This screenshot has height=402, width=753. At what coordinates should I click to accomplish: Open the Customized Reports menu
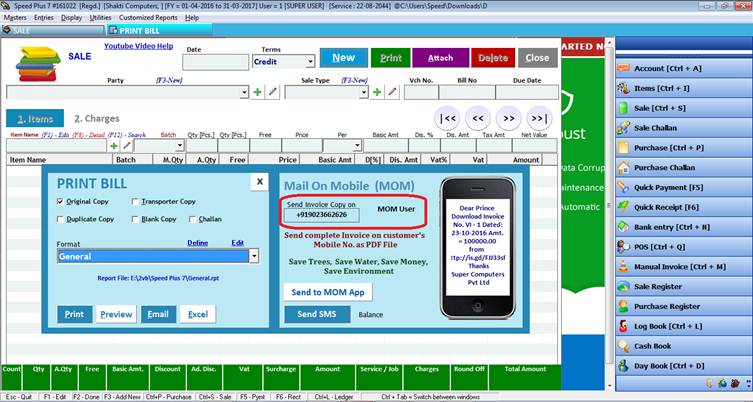pos(148,18)
